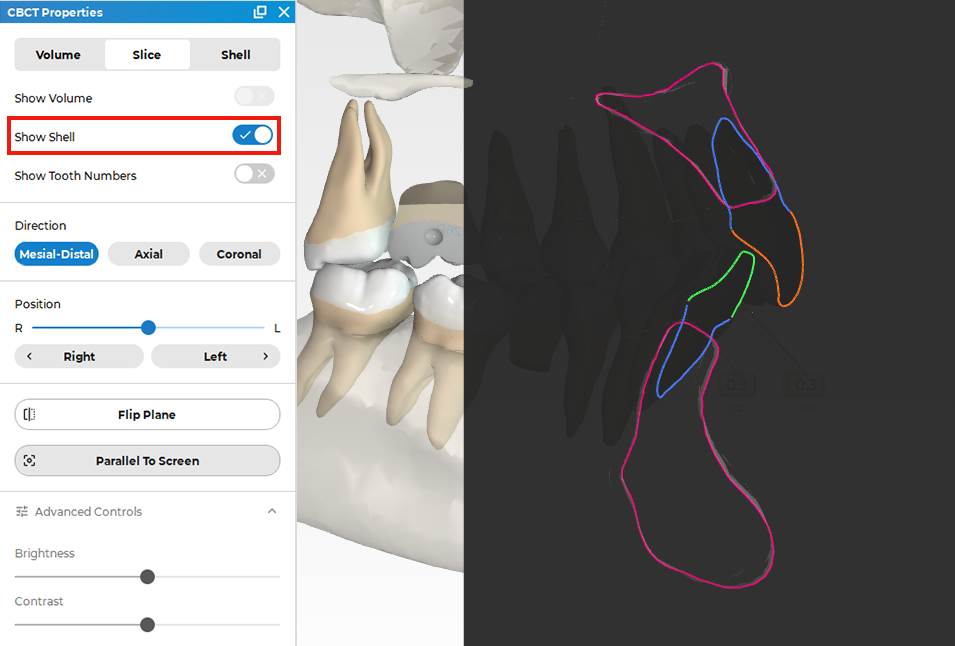Click the Contrast slider handle

coord(147,625)
